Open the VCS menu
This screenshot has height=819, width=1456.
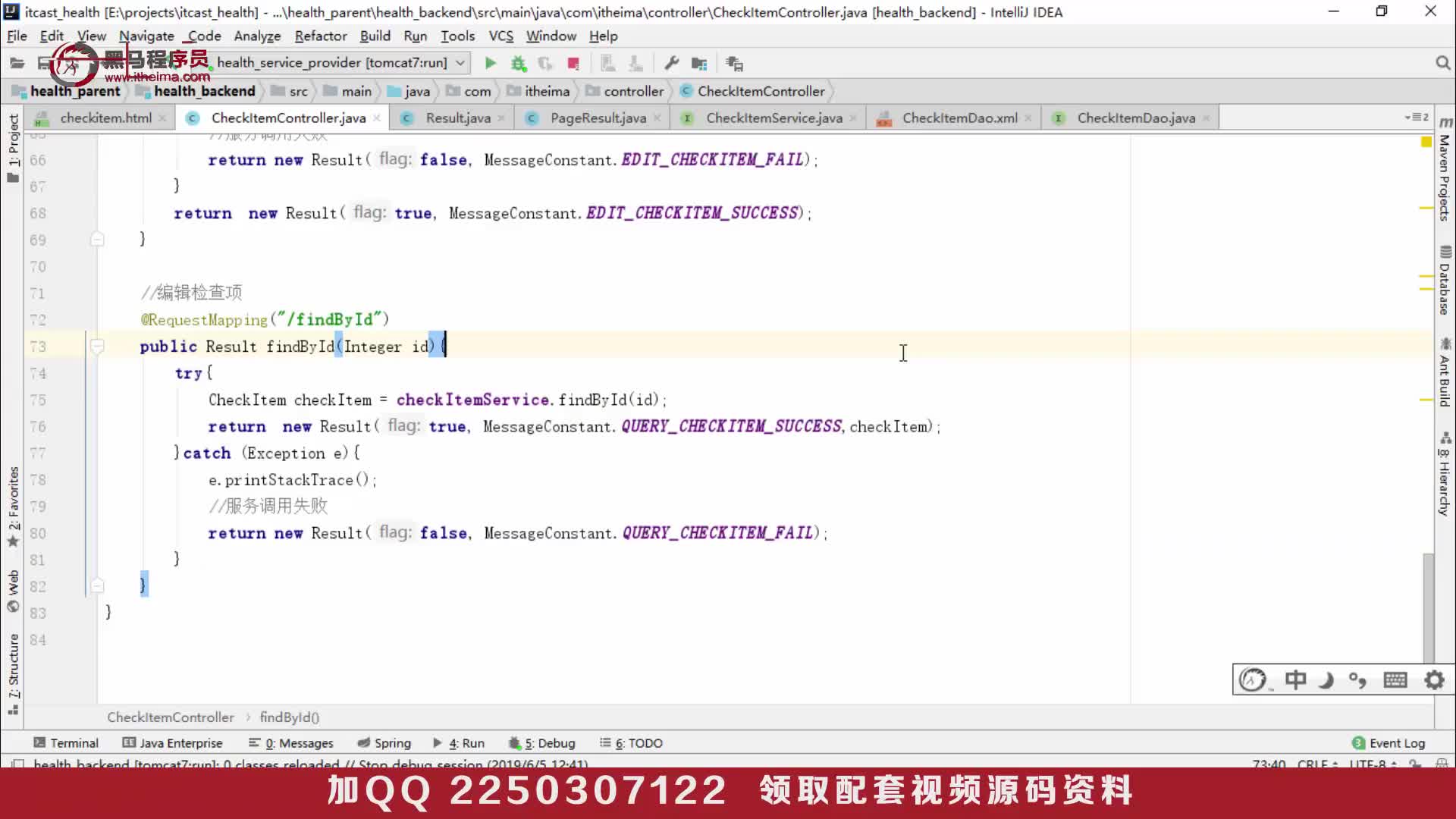(500, 36)
